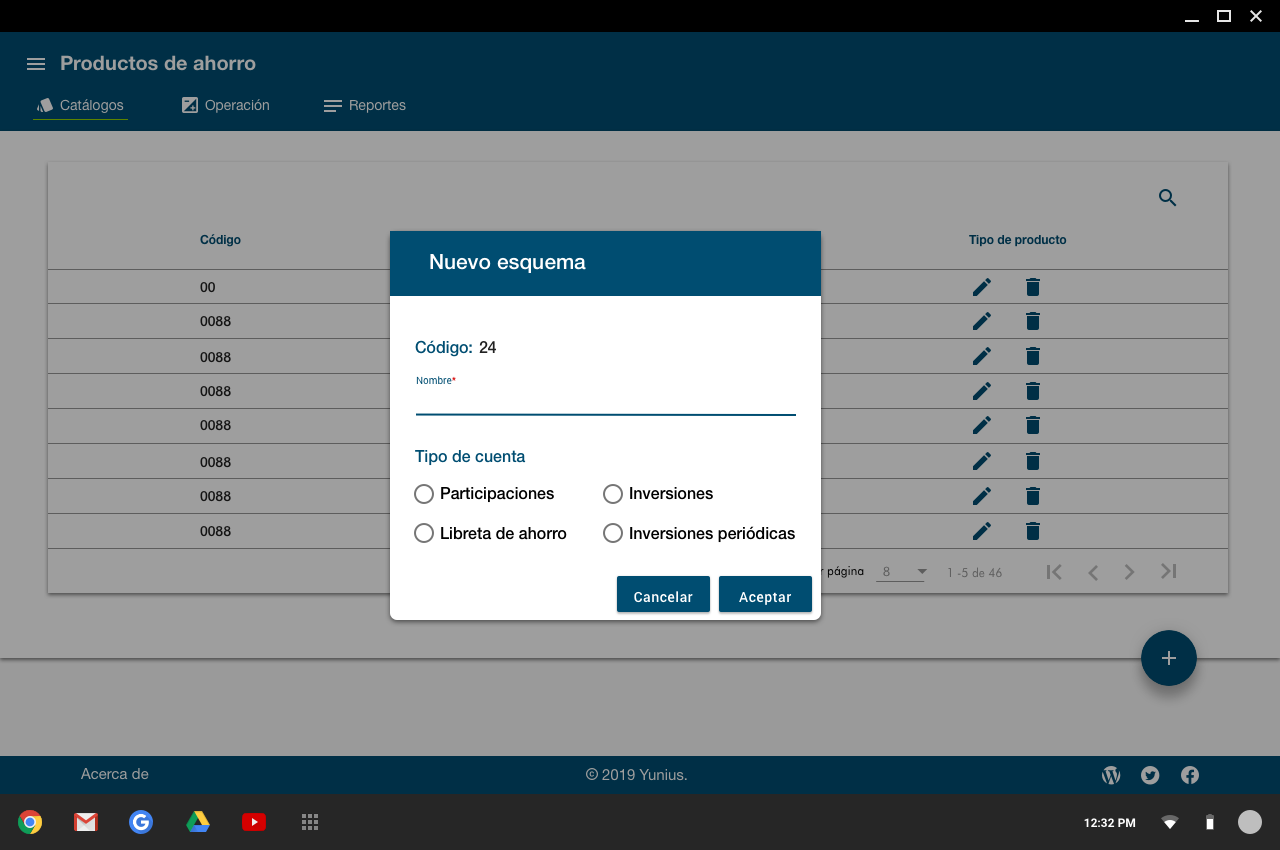This screenshot has width=1280, height=850.
Task: Select the Participaciones radio option
Action: click(424, 494)
